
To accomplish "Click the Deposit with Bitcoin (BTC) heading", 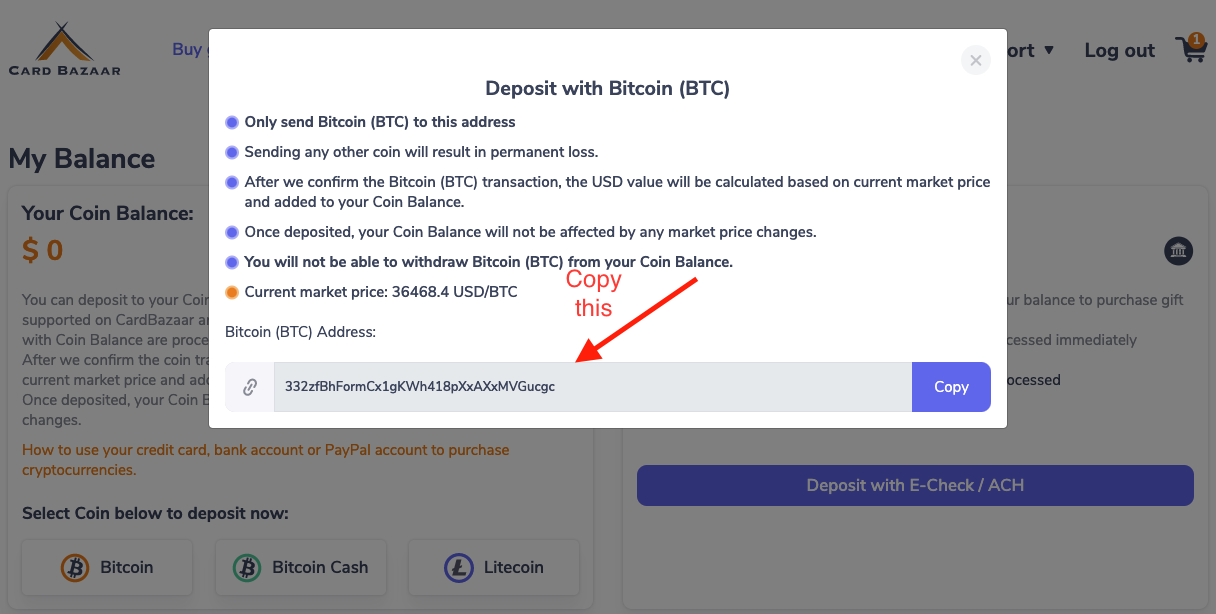I will click(607, 88).
